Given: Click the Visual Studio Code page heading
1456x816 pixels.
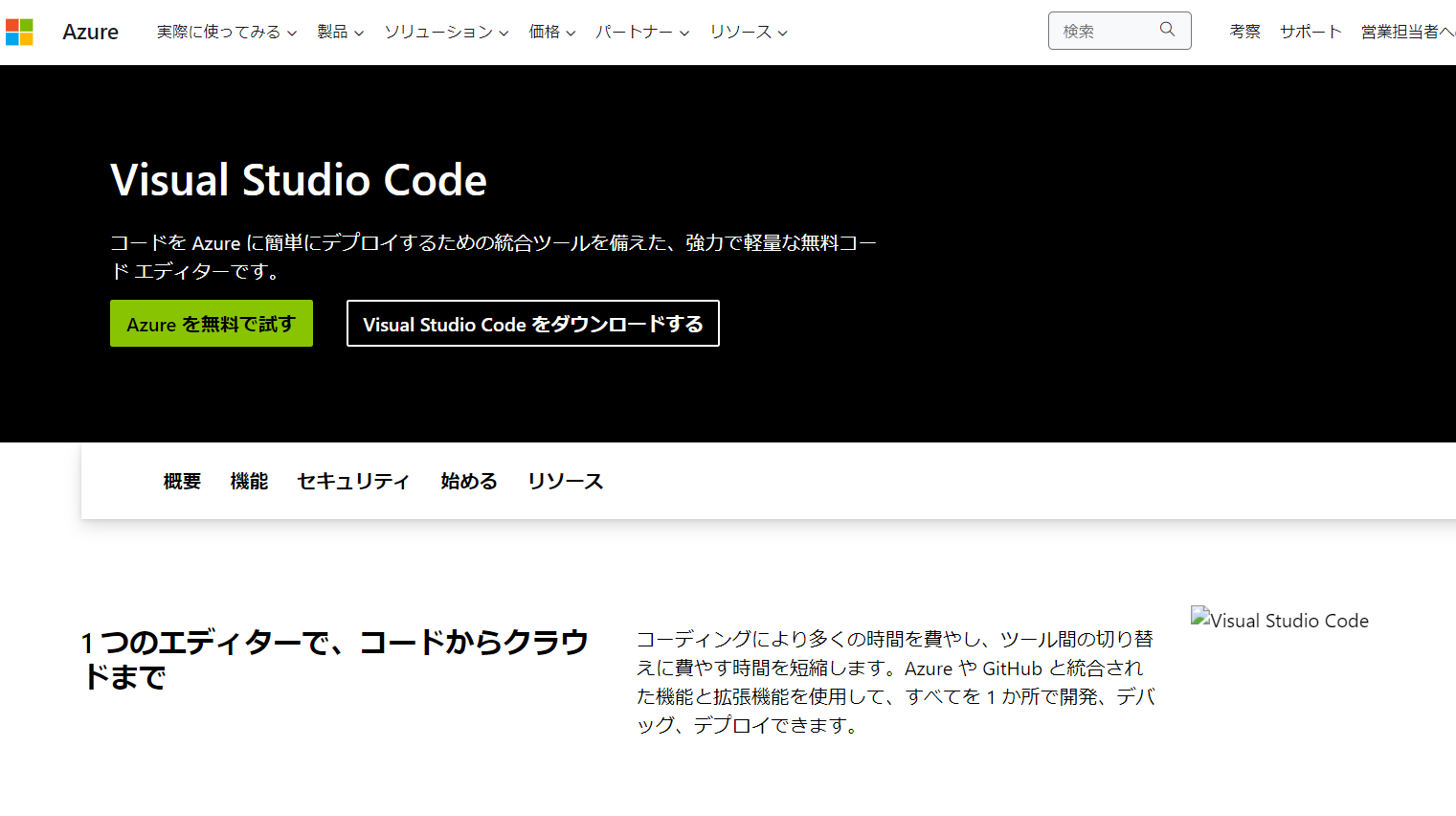Looking at the screenshot, I should click(x=299, y=180).
